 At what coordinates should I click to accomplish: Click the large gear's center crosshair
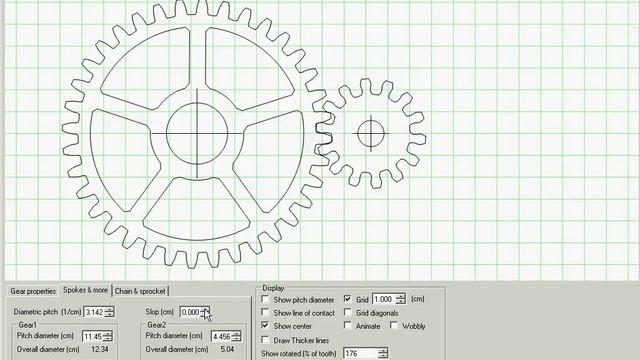[197, 133]
